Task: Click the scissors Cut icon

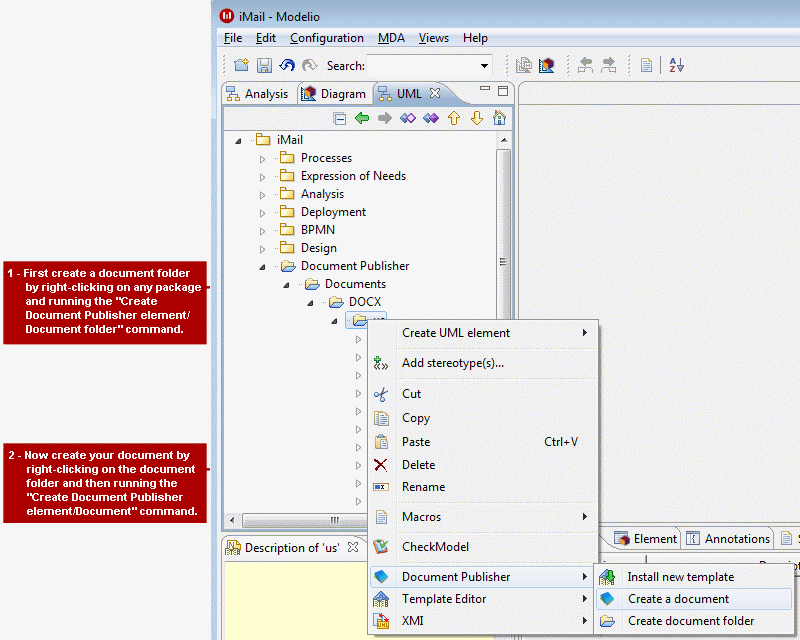Action: click(381, 394)
